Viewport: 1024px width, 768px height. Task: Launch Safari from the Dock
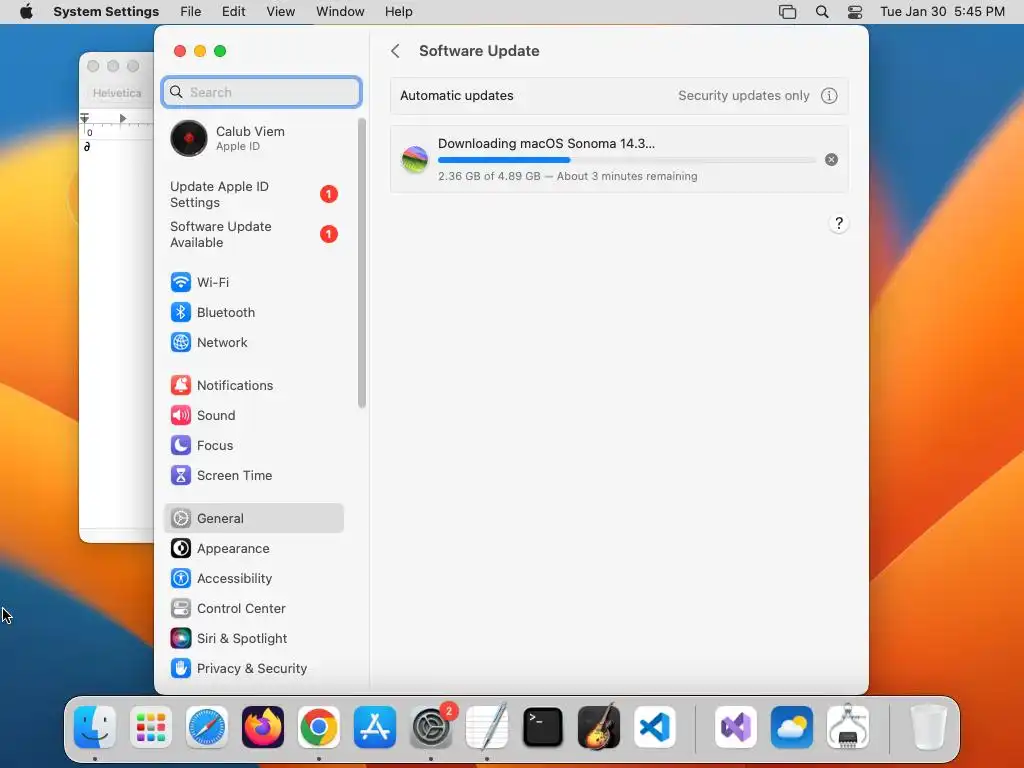coord(207,727)
